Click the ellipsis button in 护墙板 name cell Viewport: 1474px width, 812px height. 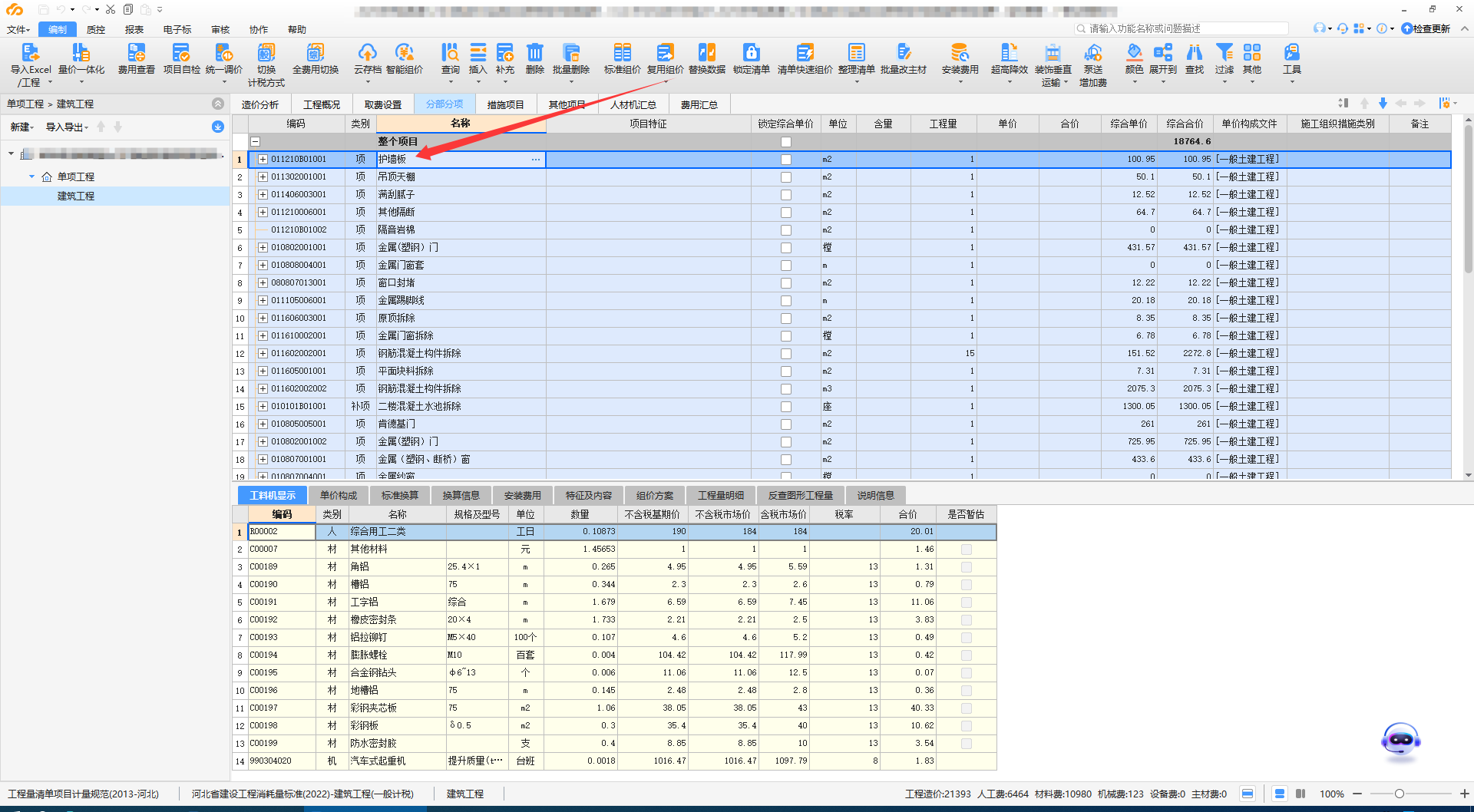click(x=536, y=160)
